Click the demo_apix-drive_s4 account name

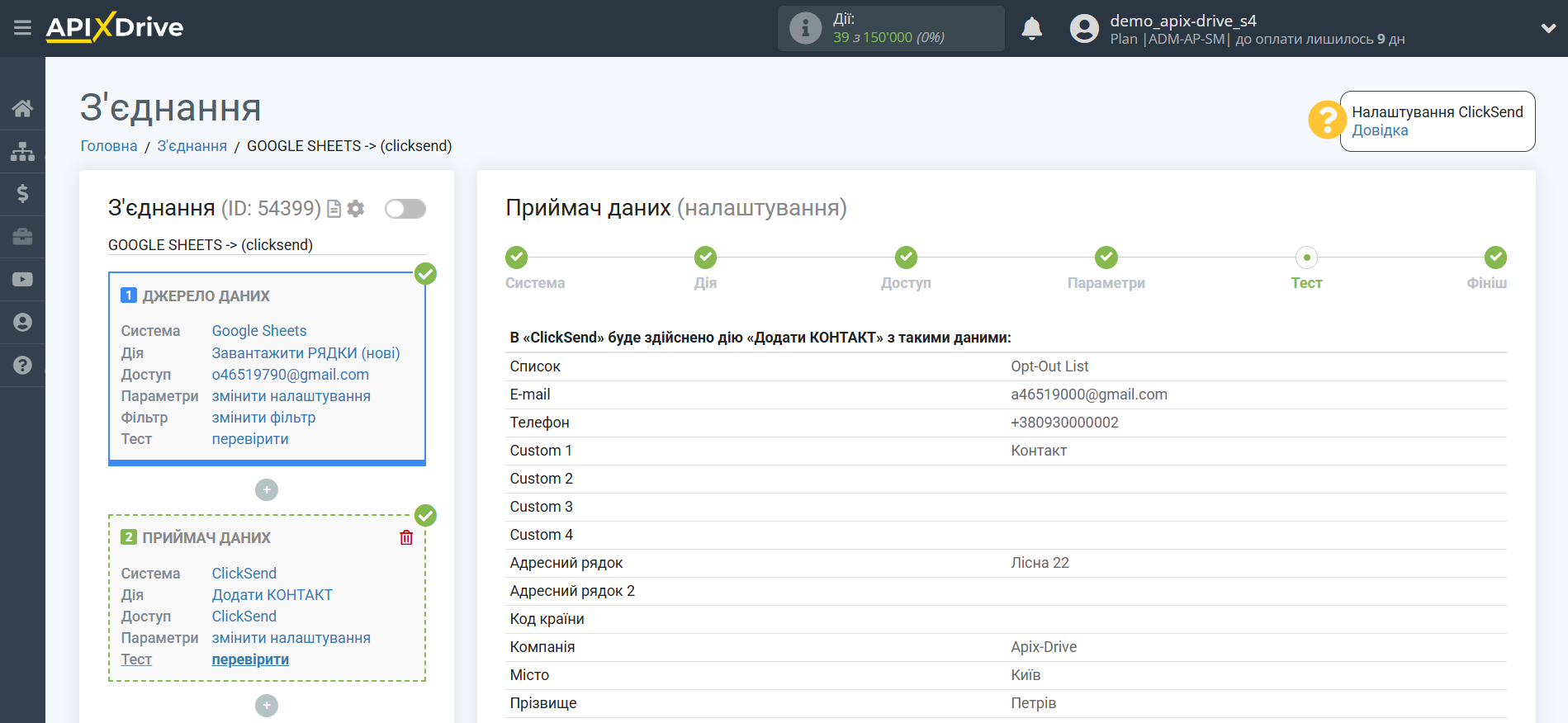1182,21
